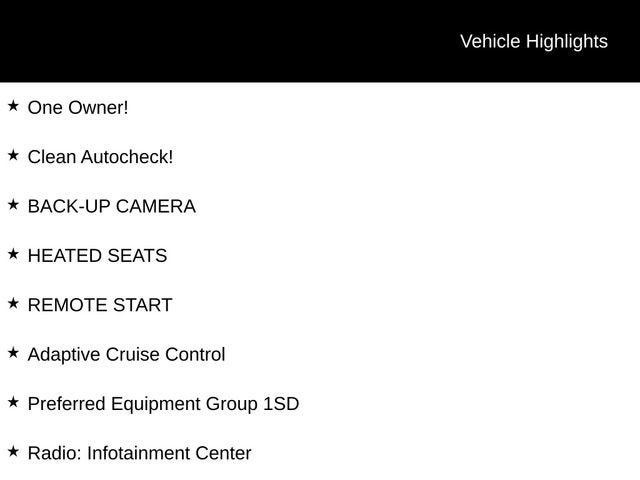Select the star beside Preferred Equipment Group
The image size is (640, 480).
coord(13,402)
